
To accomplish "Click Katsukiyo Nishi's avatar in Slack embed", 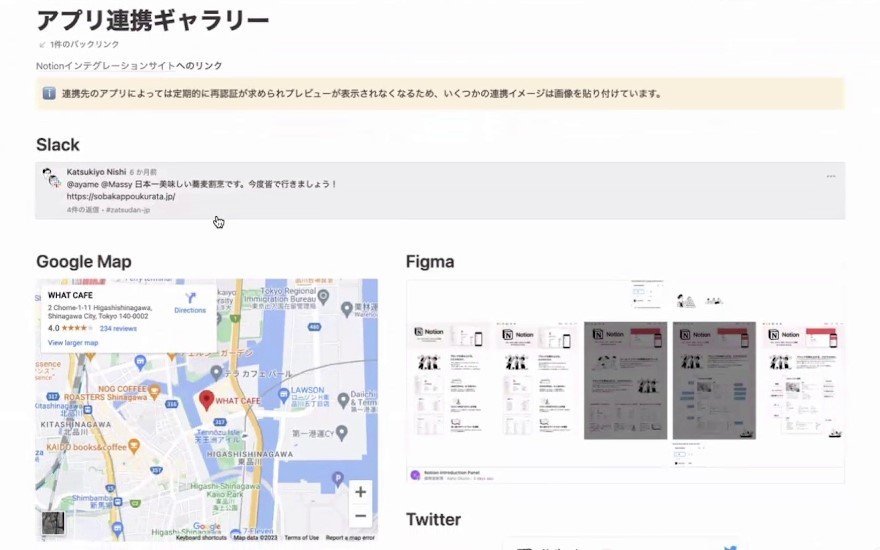I will [x=52, y=177].
